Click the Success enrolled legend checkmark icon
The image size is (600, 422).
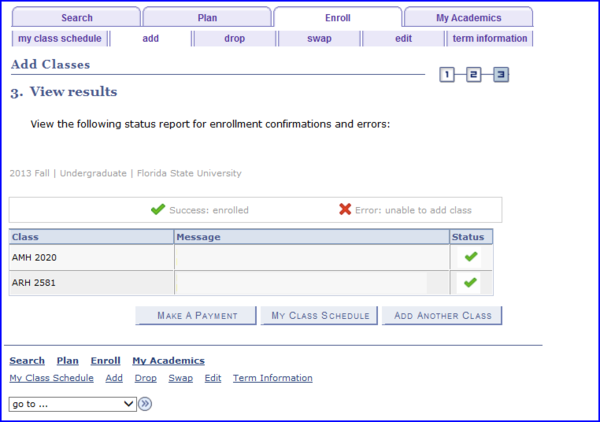tap(158, 209)
